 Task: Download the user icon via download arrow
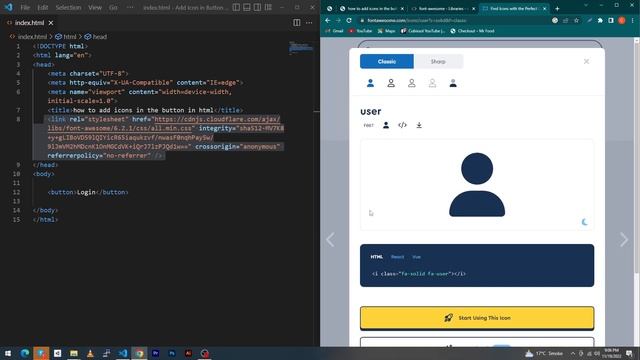[x=419, y=125]
